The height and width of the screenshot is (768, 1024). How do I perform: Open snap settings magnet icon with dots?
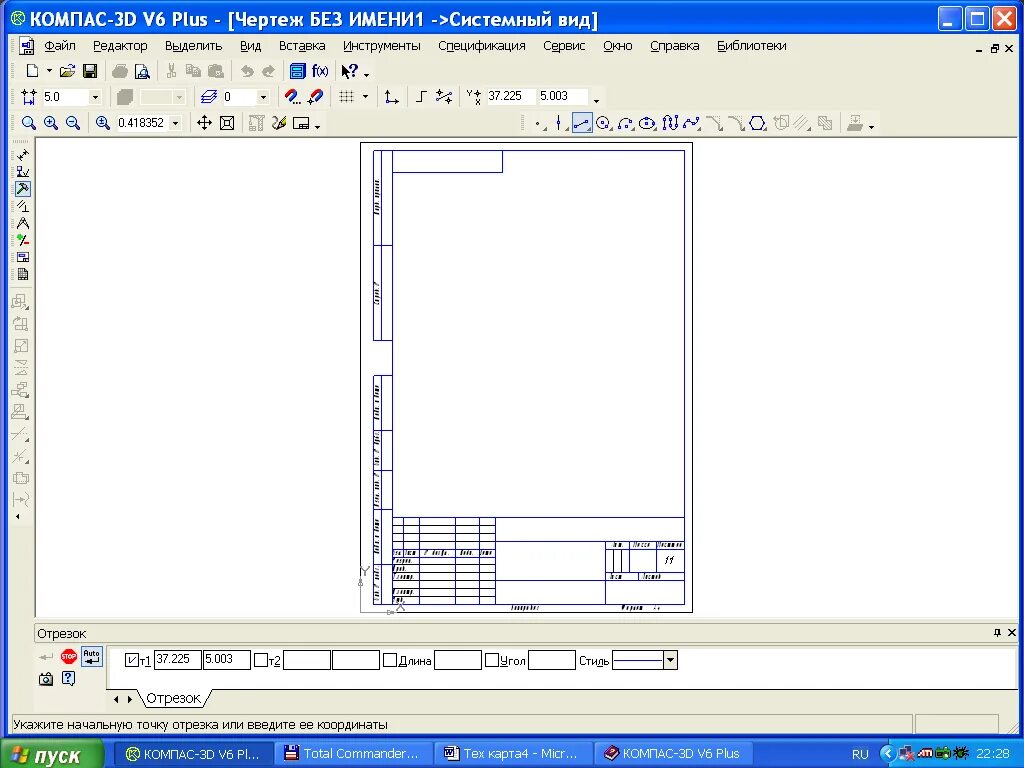pos(293,97)
